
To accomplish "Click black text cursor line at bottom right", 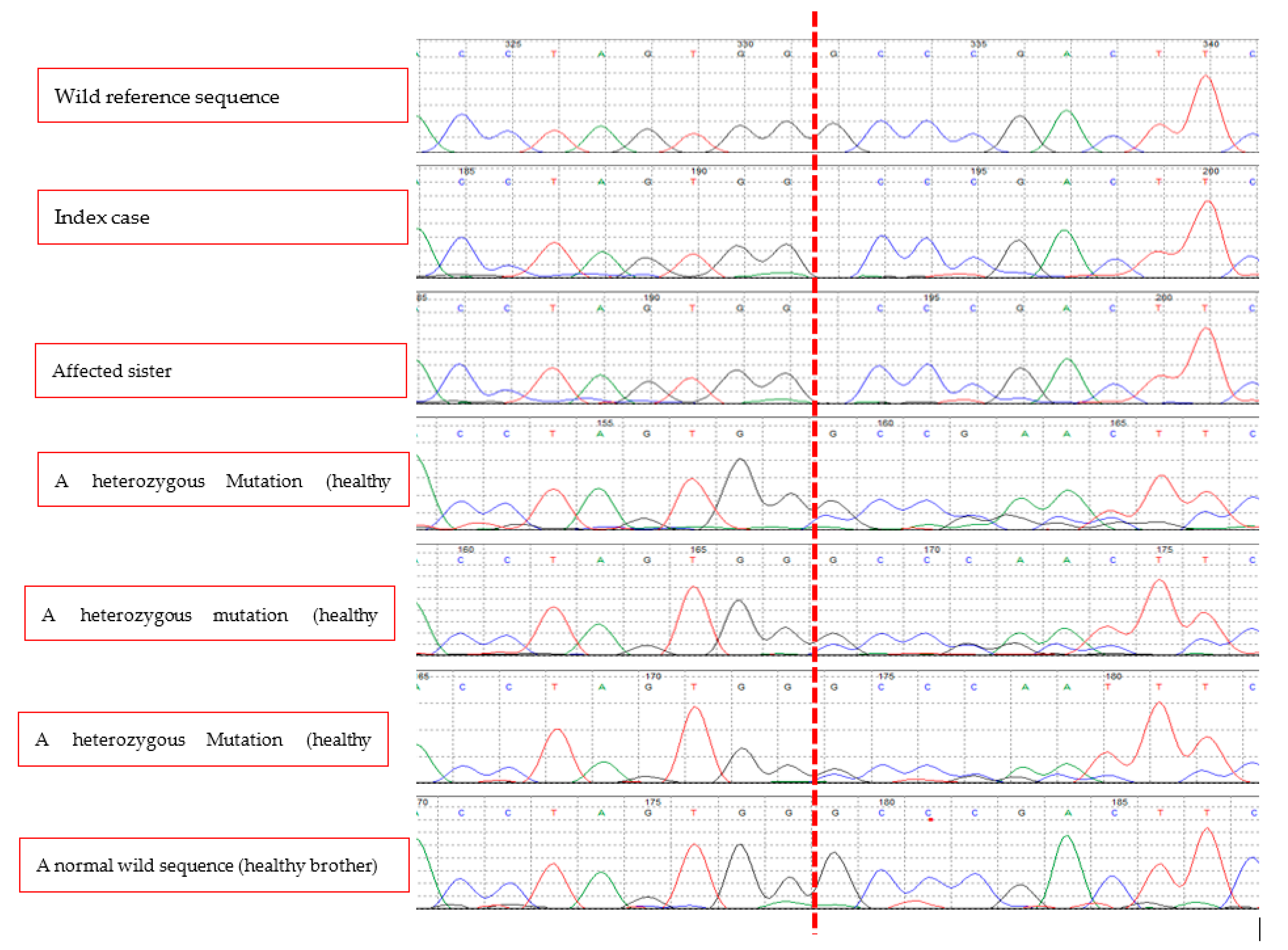I will click(x=1259, y=930).
